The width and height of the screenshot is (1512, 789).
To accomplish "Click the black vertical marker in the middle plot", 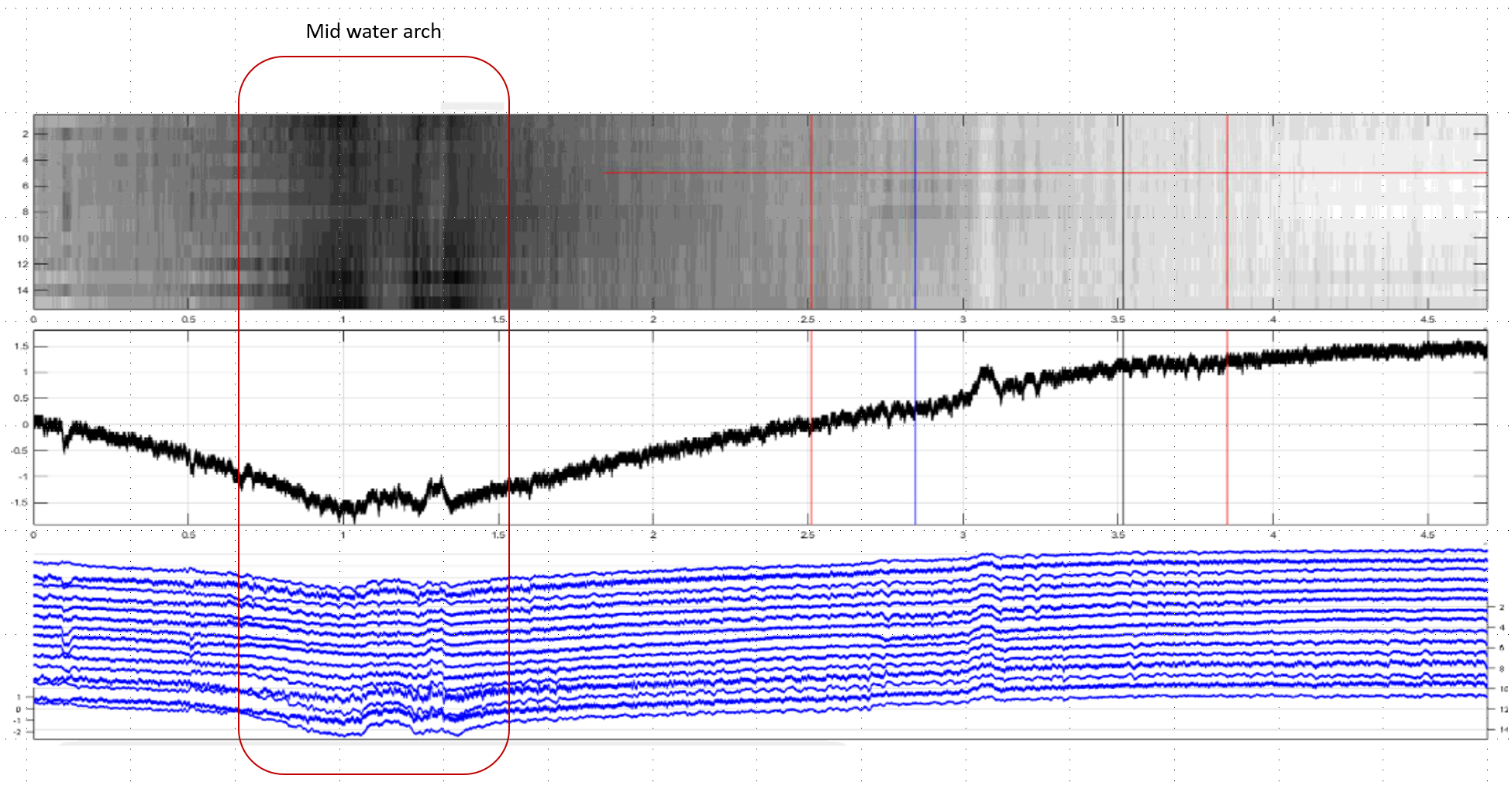I will [1123, 465].
